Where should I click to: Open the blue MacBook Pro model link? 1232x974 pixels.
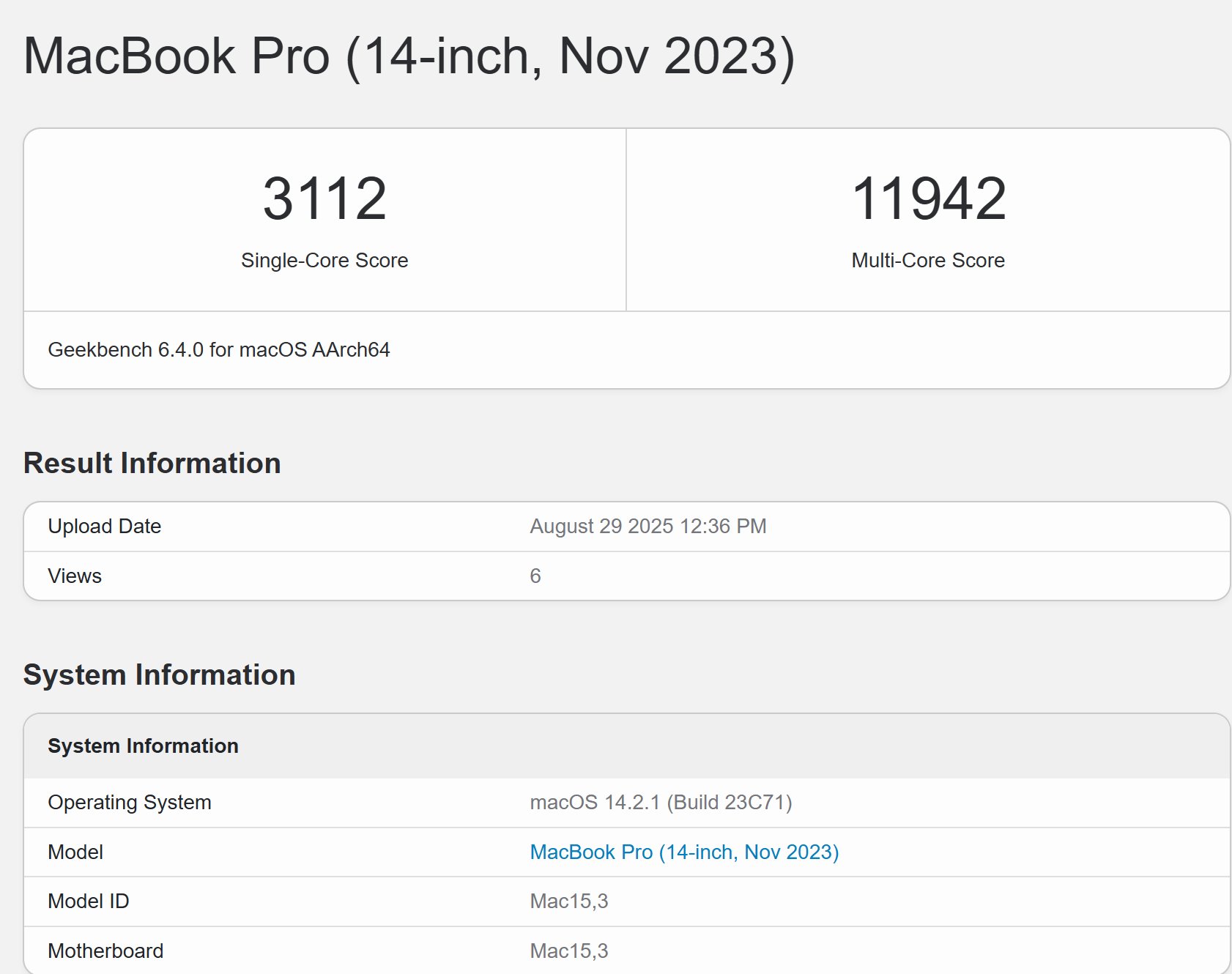pos(684,852)
